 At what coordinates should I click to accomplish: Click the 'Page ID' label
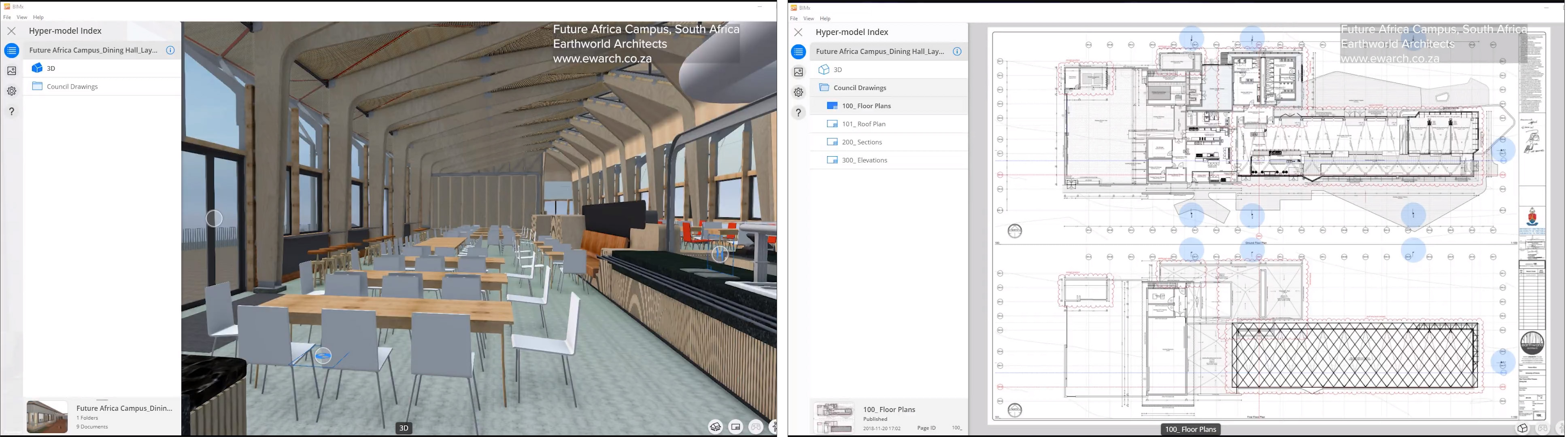(926, 429)
